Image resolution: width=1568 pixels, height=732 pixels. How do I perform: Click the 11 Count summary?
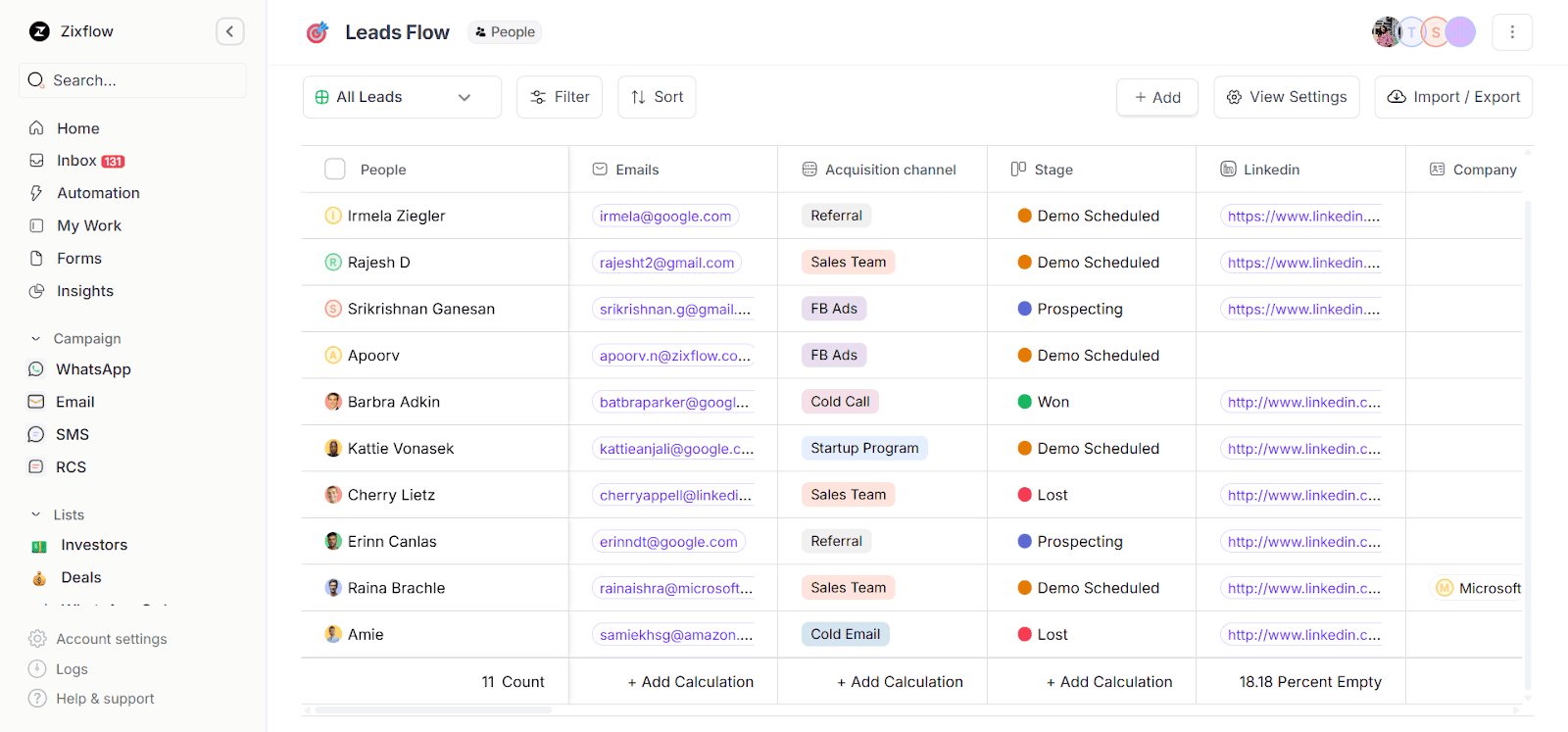[513, 682]
